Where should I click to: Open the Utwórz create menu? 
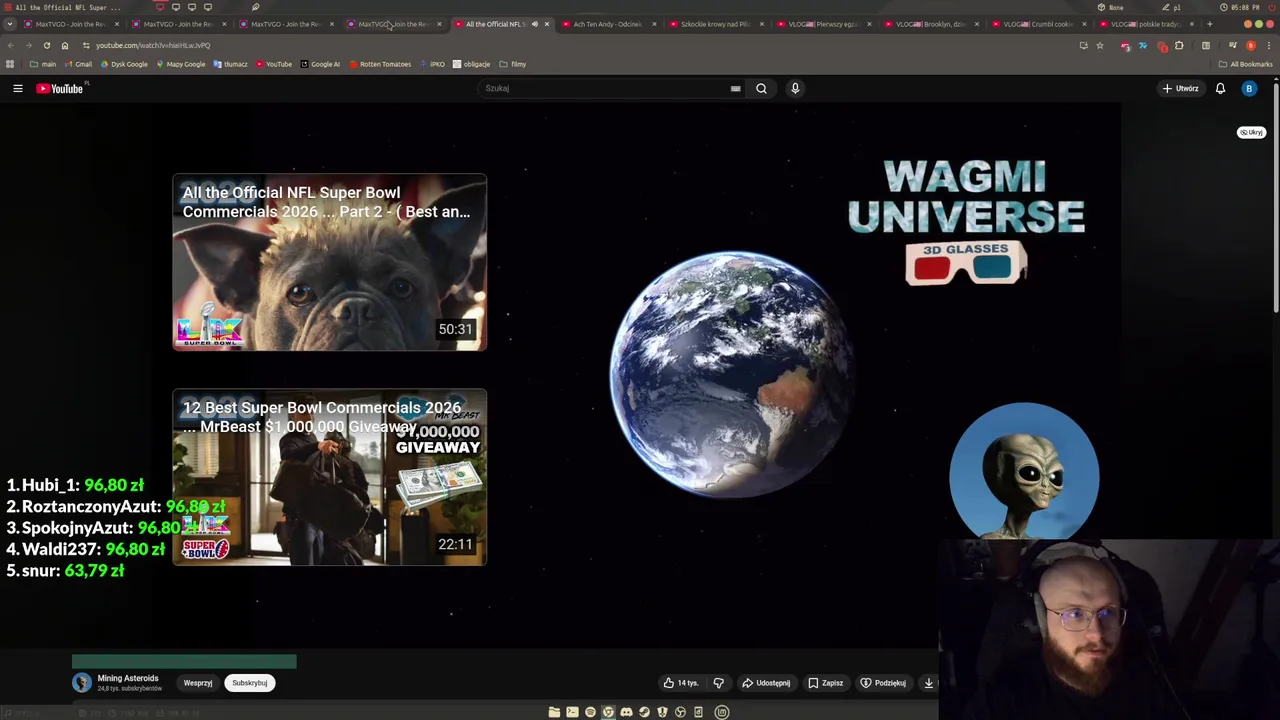click(x=1181, y=88)
